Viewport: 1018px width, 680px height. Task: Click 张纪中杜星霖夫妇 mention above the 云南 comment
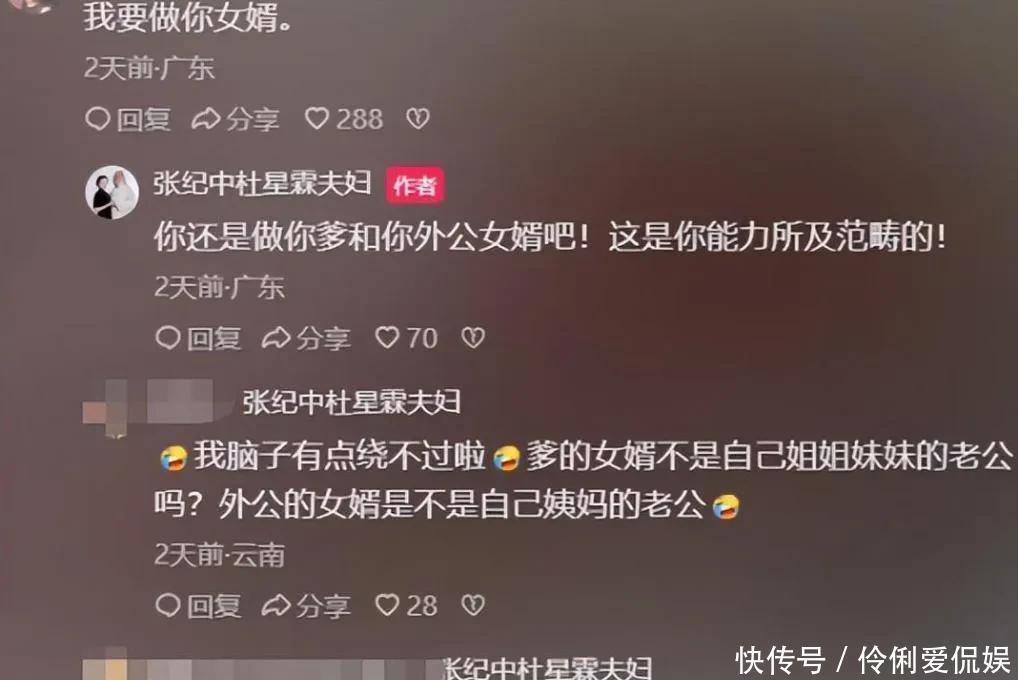tap(351, 403)
